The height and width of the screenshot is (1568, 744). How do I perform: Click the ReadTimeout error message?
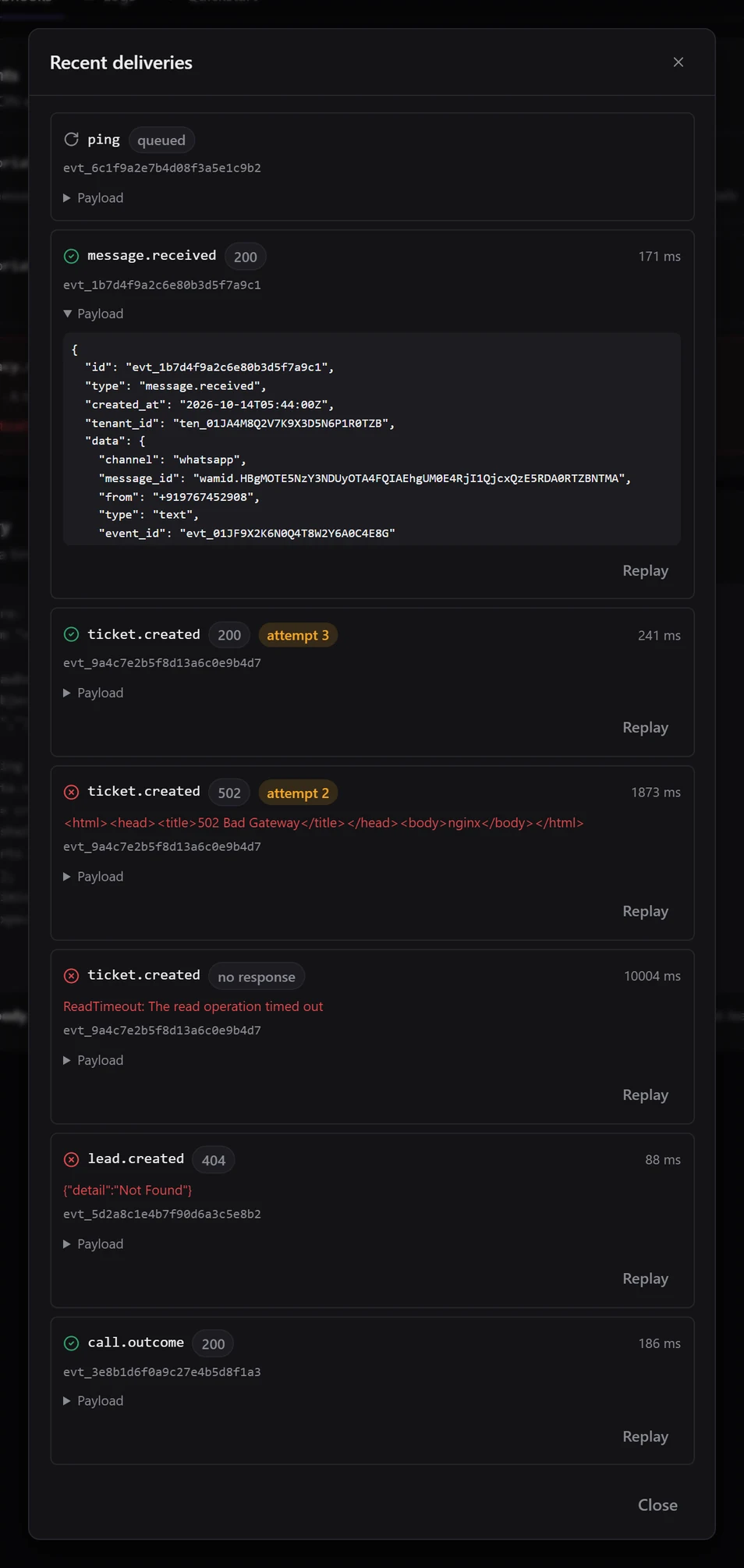click(x=193, y=1006)
